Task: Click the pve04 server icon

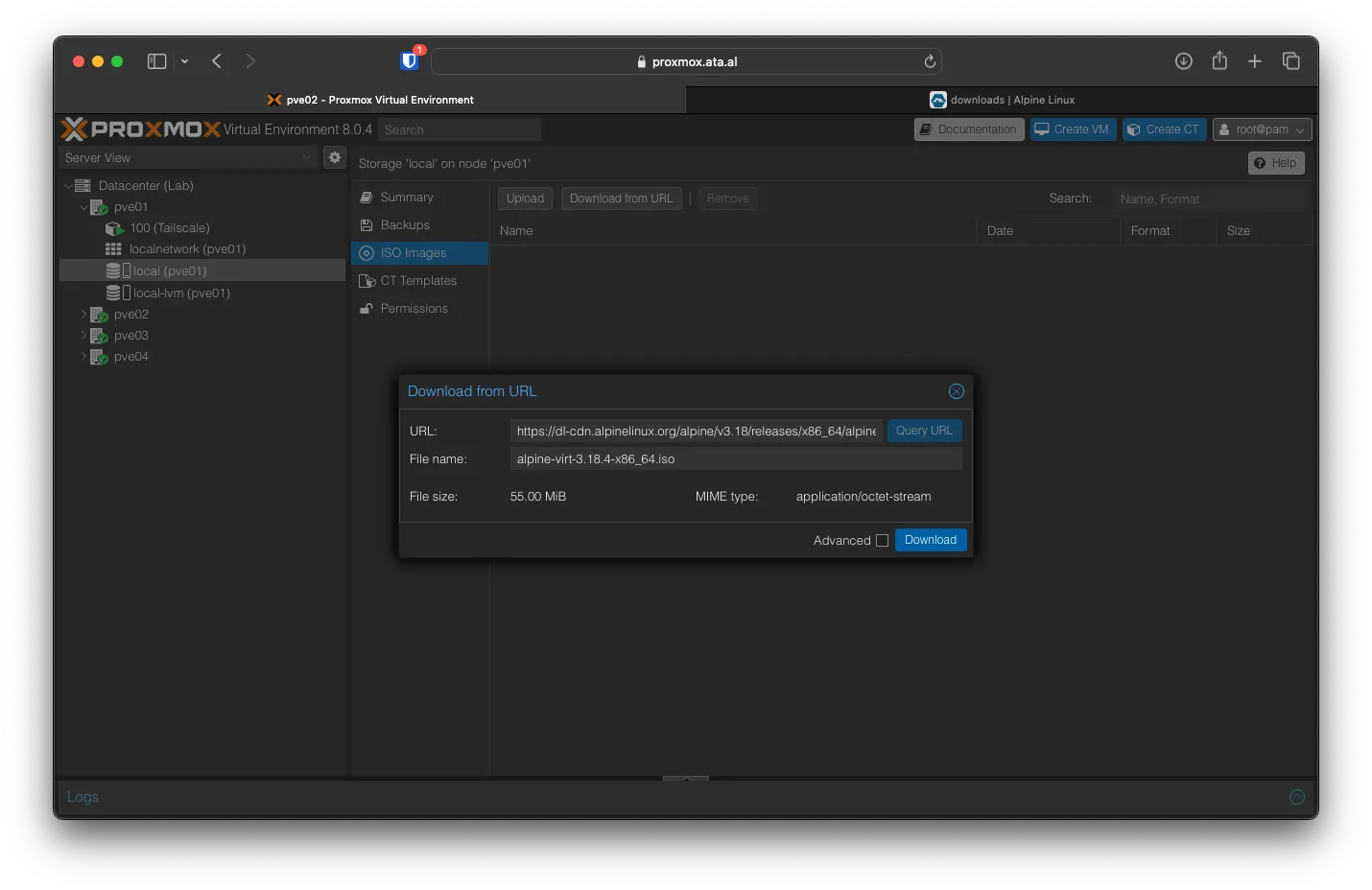Action: (x=99, y=357)
